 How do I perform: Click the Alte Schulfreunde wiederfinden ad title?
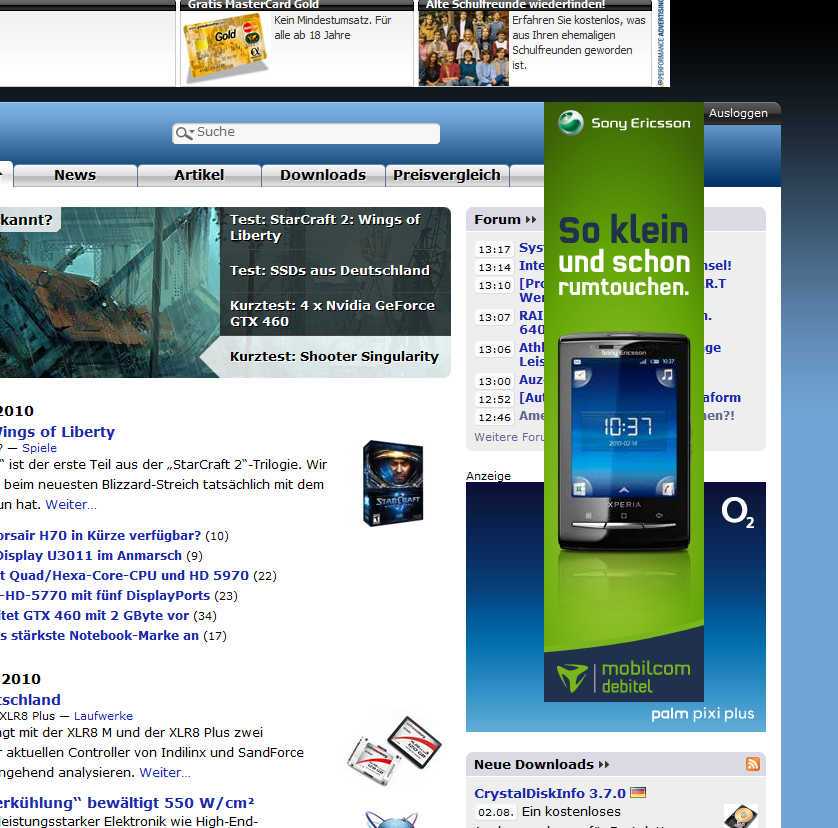(515, 5)
